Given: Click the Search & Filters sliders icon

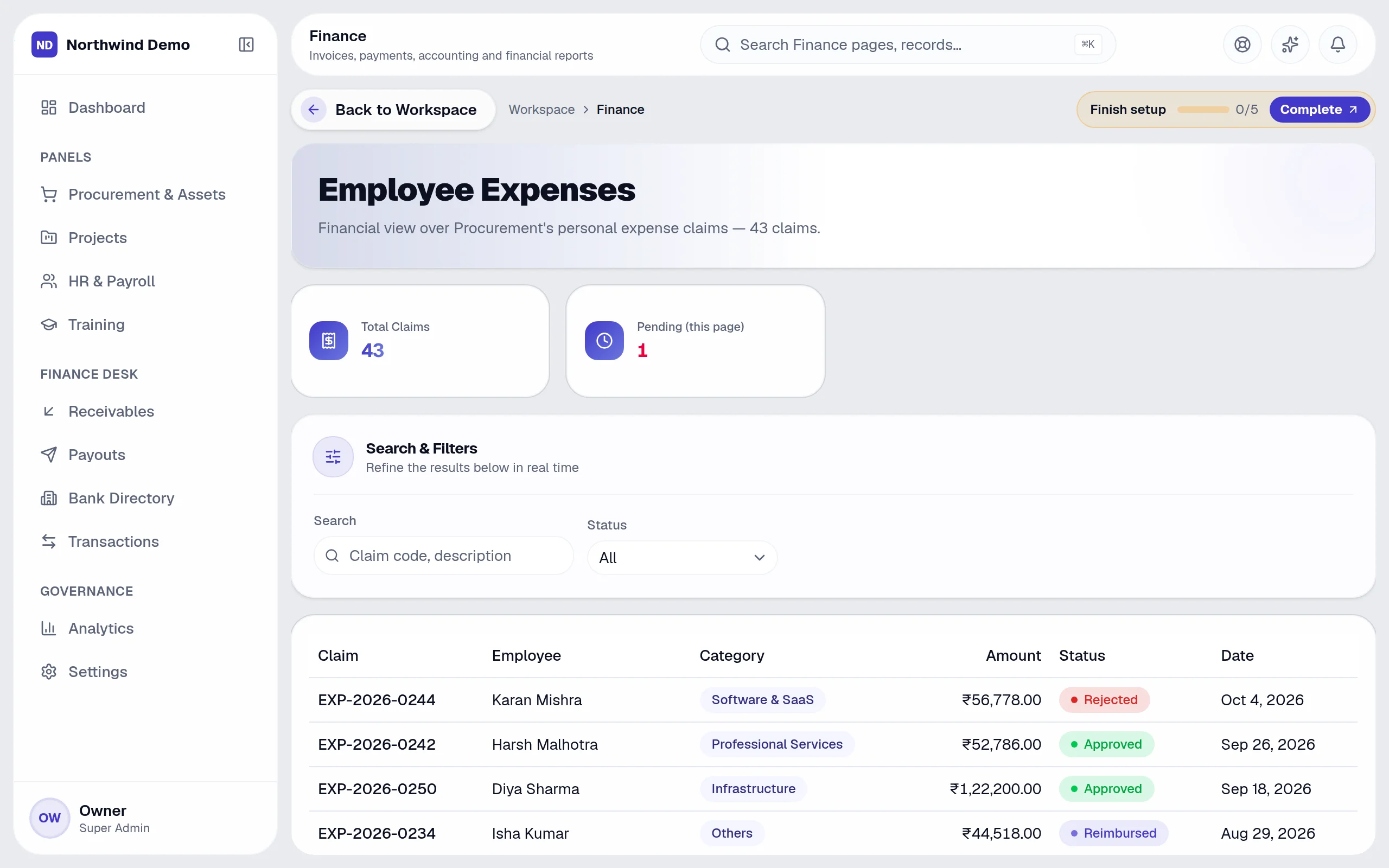Looking at the screenshot, I should point(333,457).
